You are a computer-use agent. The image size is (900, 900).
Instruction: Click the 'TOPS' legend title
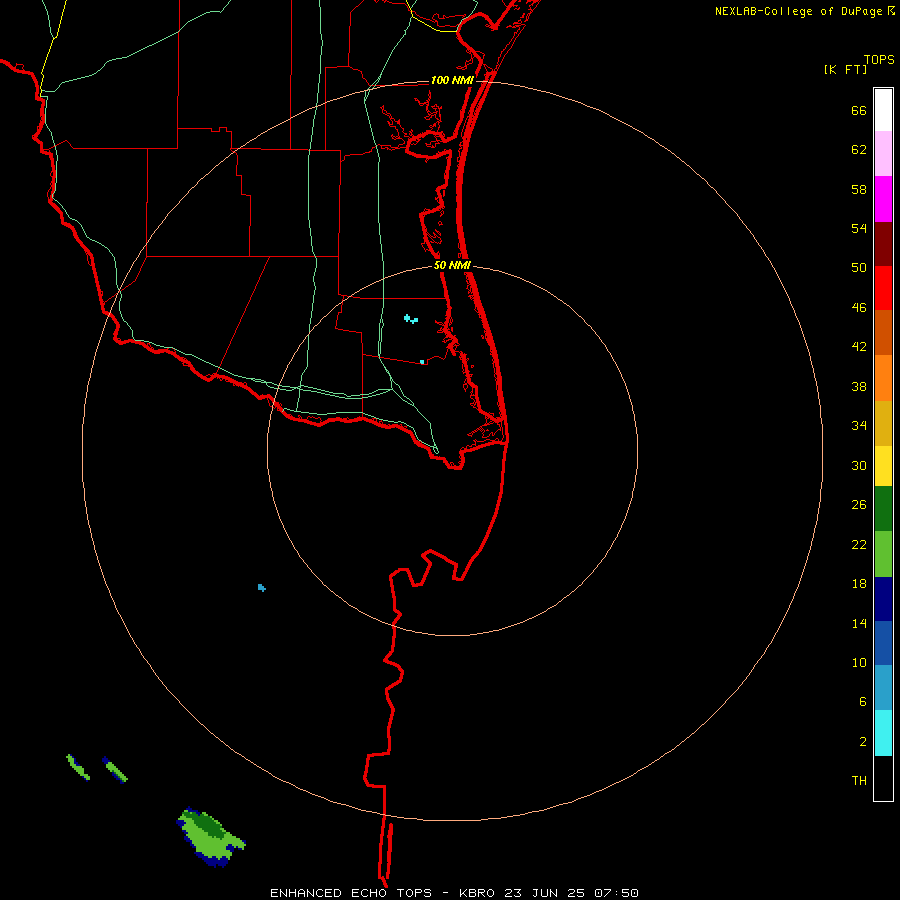[879, 59]
